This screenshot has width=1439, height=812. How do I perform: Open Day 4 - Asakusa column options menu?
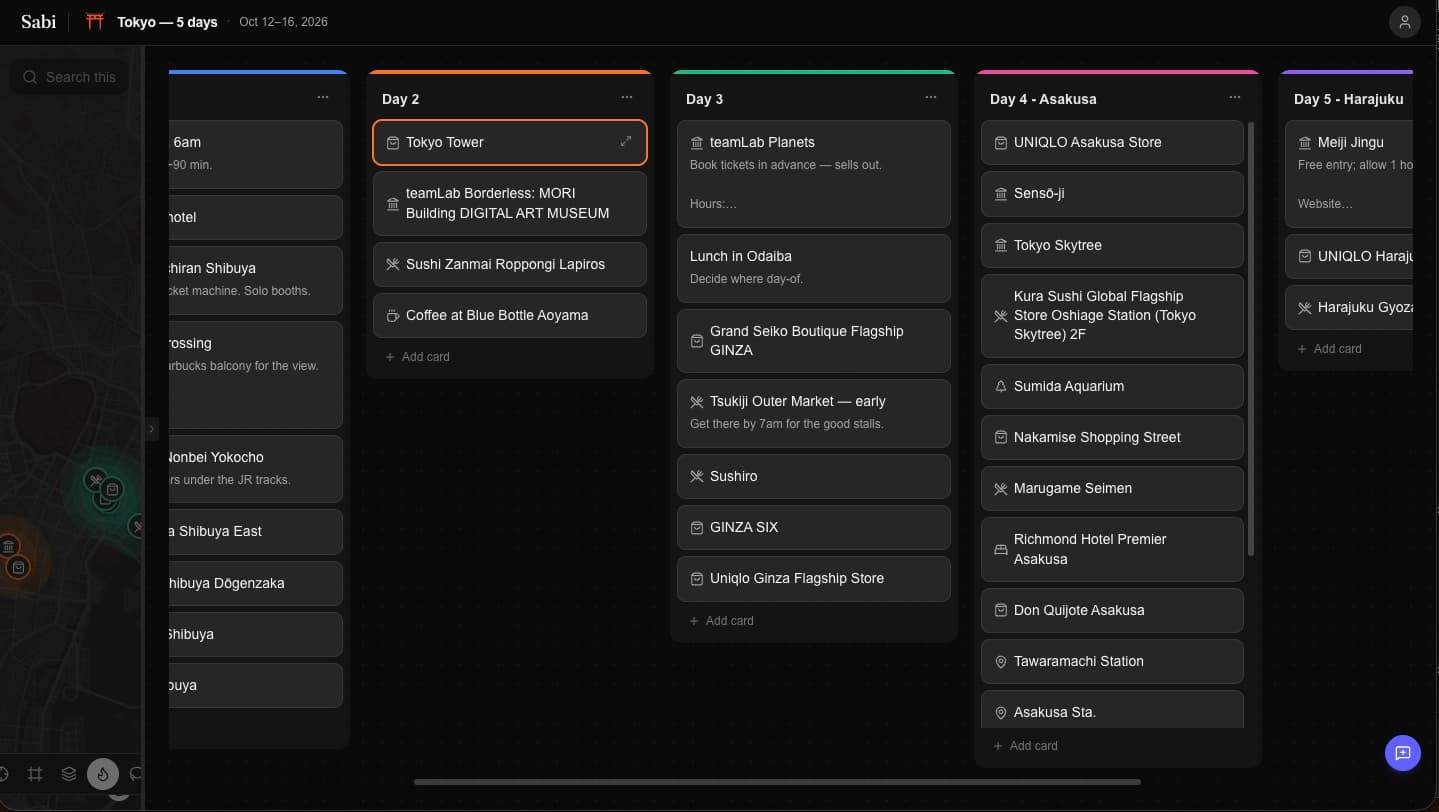1235,97
